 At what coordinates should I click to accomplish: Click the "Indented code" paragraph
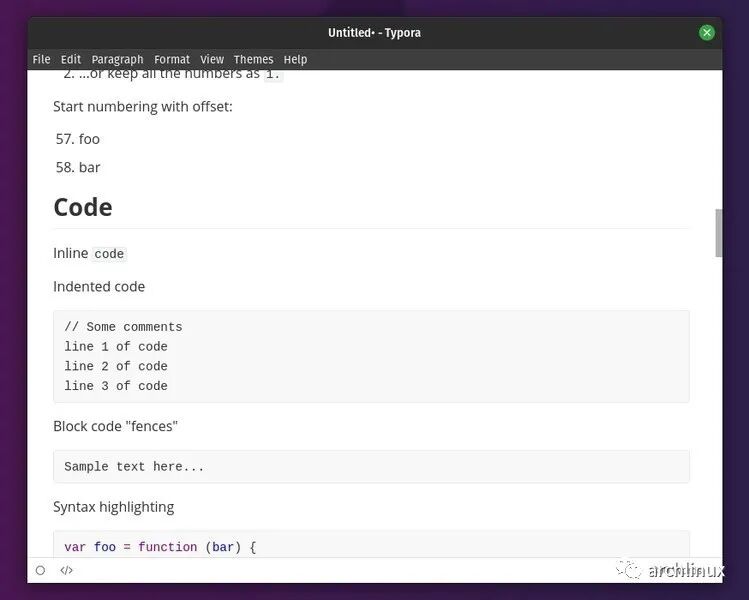tap(99, 287)
